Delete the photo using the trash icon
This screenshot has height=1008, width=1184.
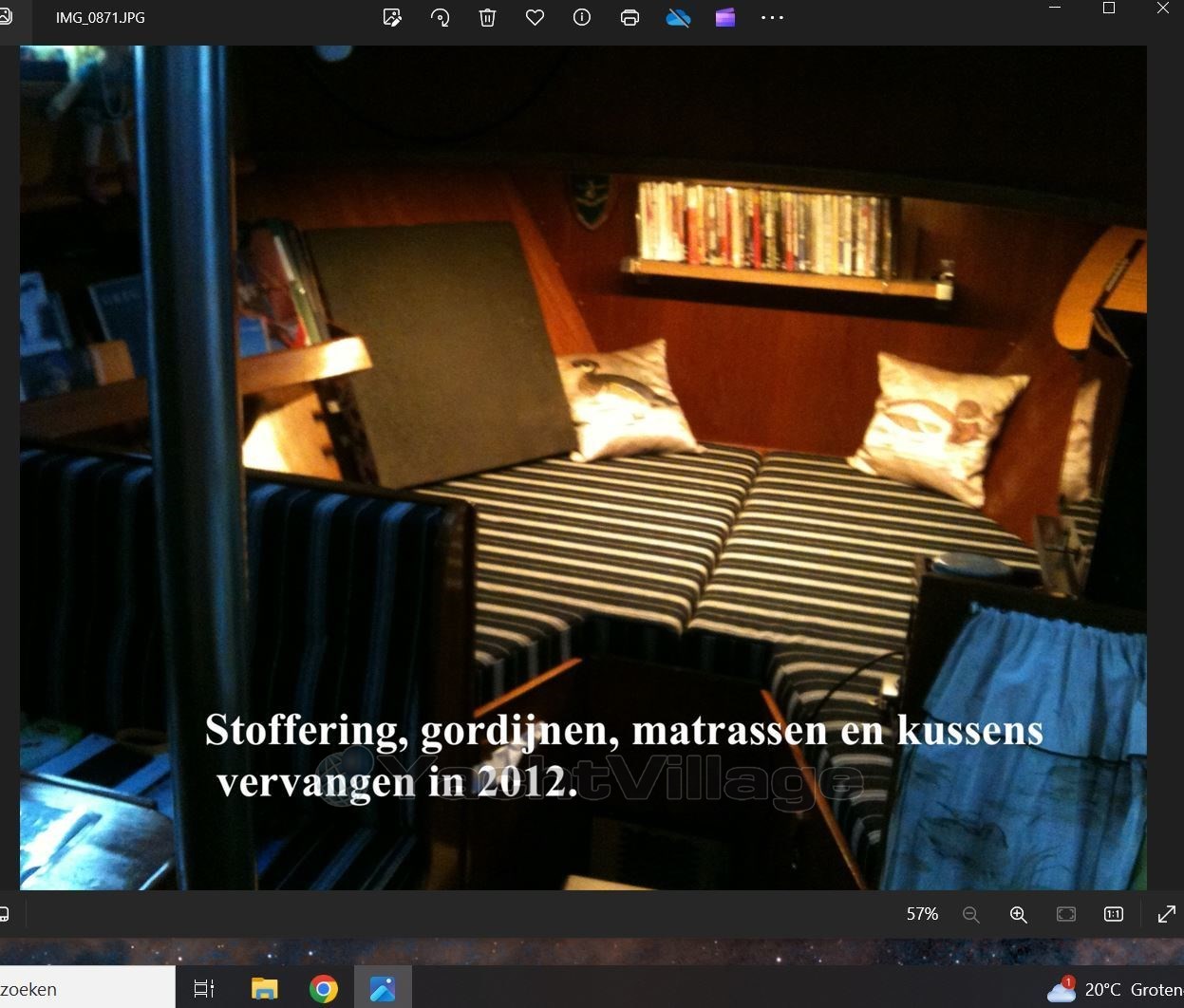[487, 17]
